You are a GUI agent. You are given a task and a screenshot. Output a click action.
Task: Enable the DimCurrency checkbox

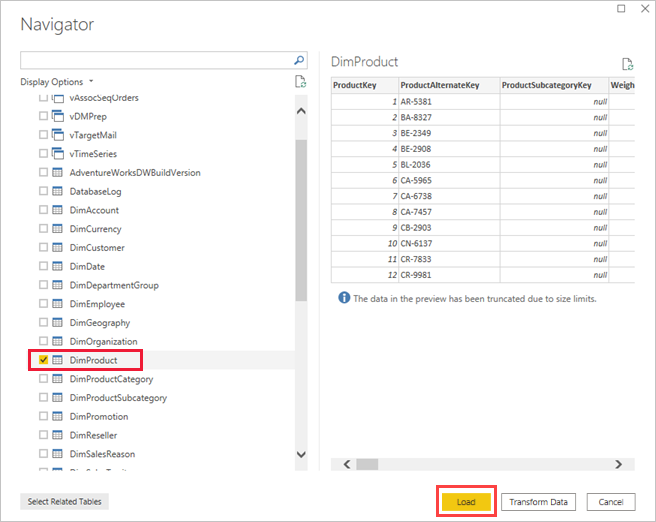(43, 229)
